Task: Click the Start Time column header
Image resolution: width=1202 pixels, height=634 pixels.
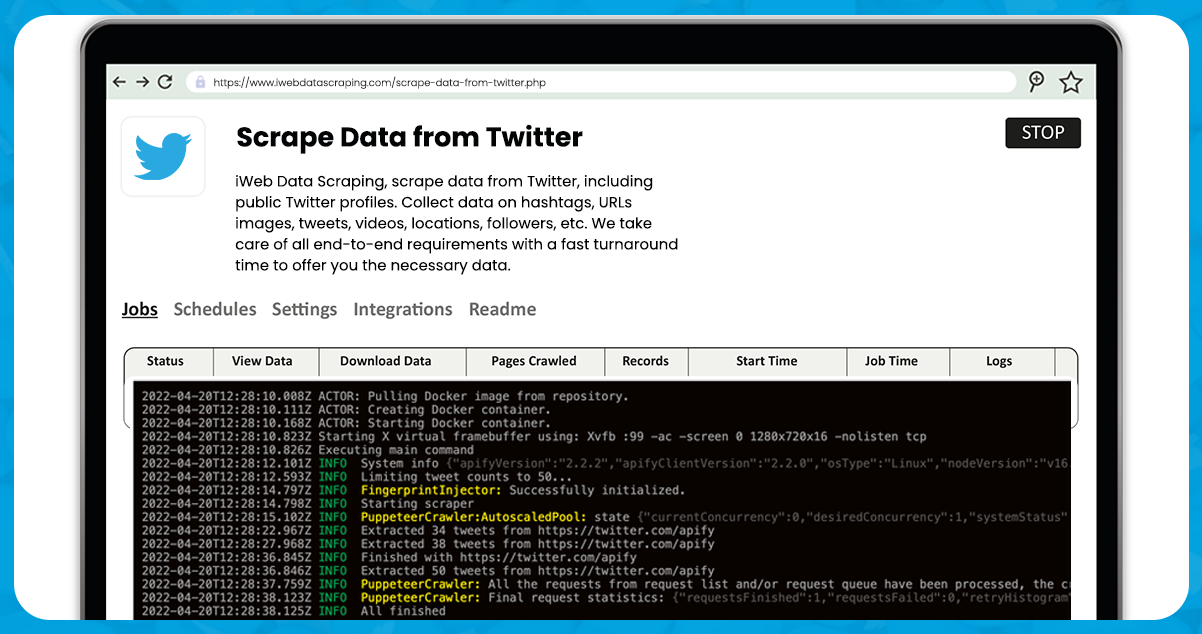Action: click(x=767, y=361)
